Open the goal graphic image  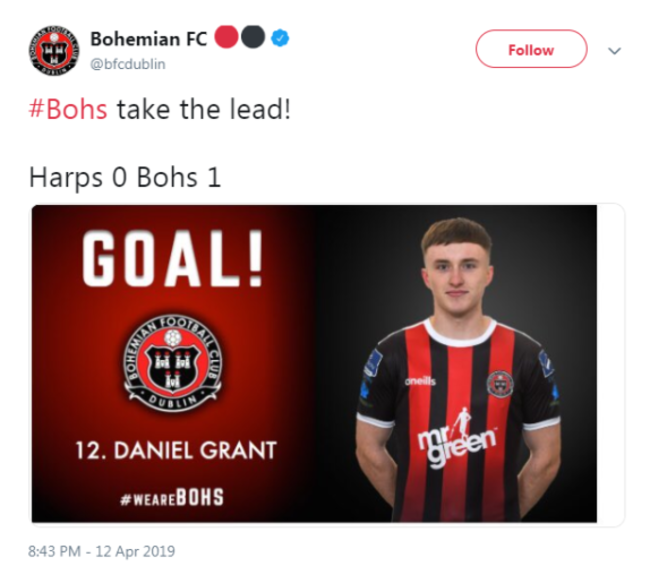pos(314,364)
